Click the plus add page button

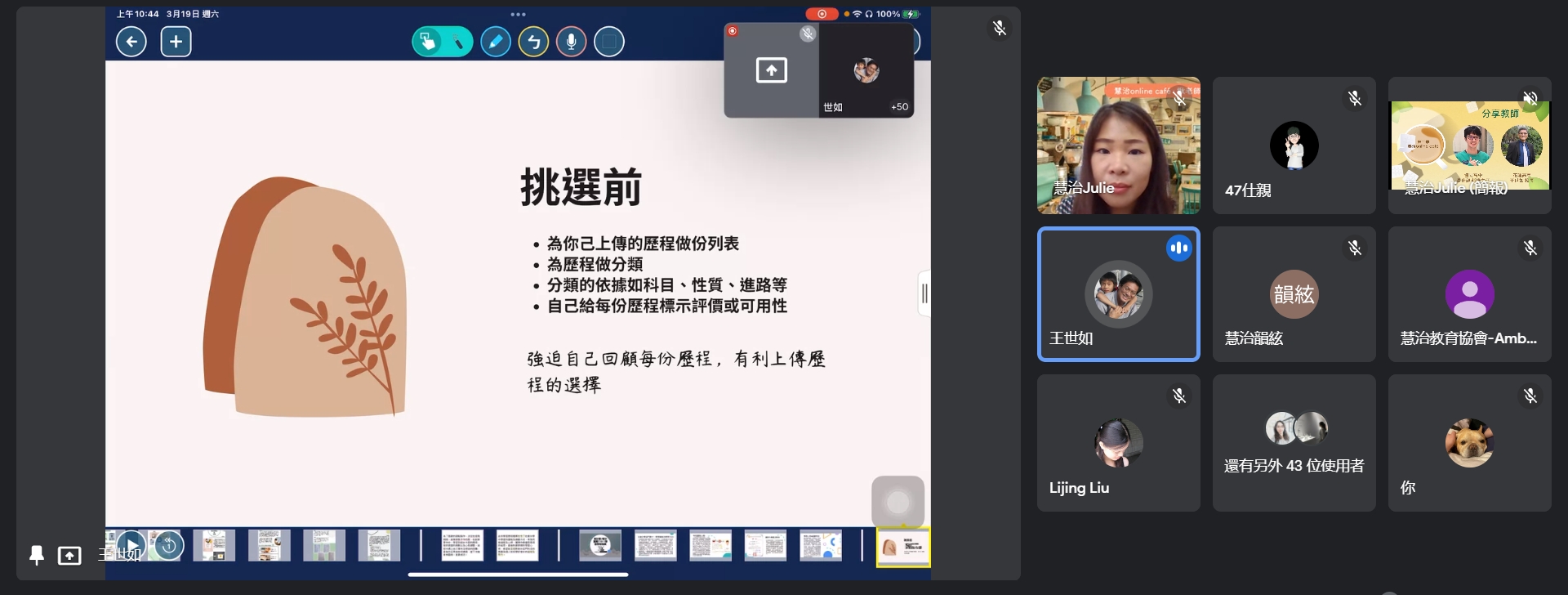176,42
